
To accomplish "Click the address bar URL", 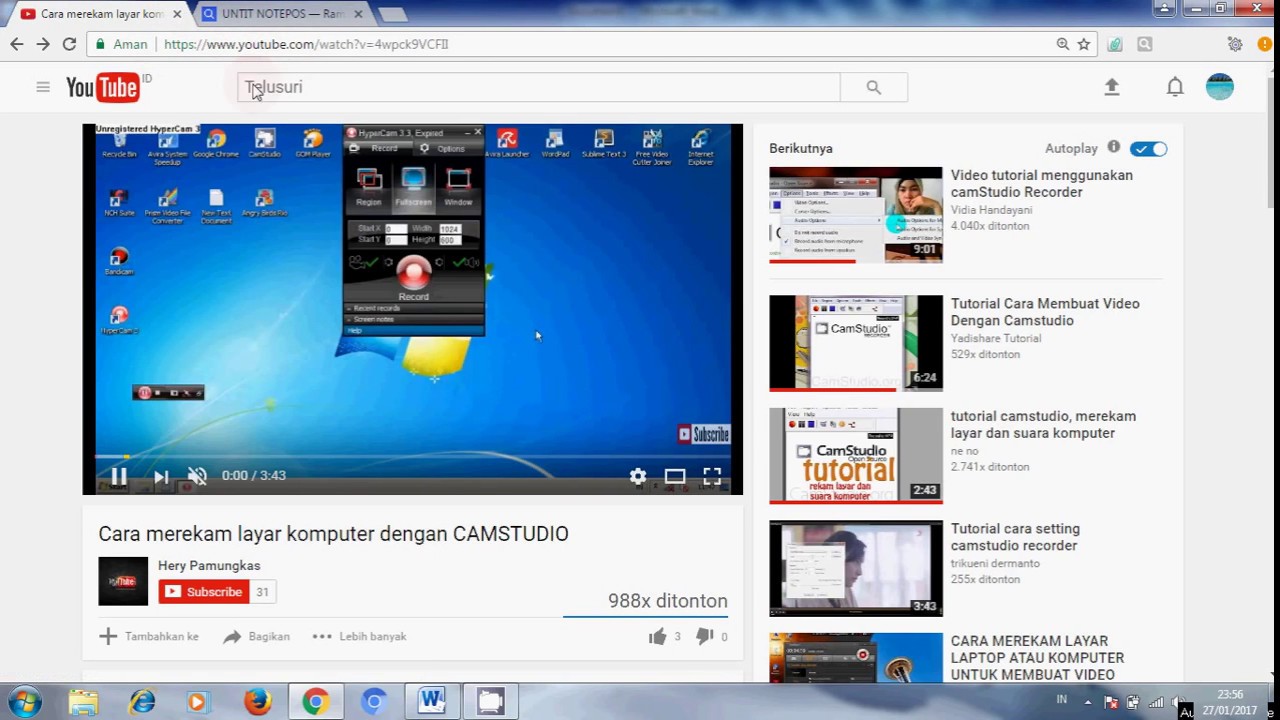I will coord(306,44).
